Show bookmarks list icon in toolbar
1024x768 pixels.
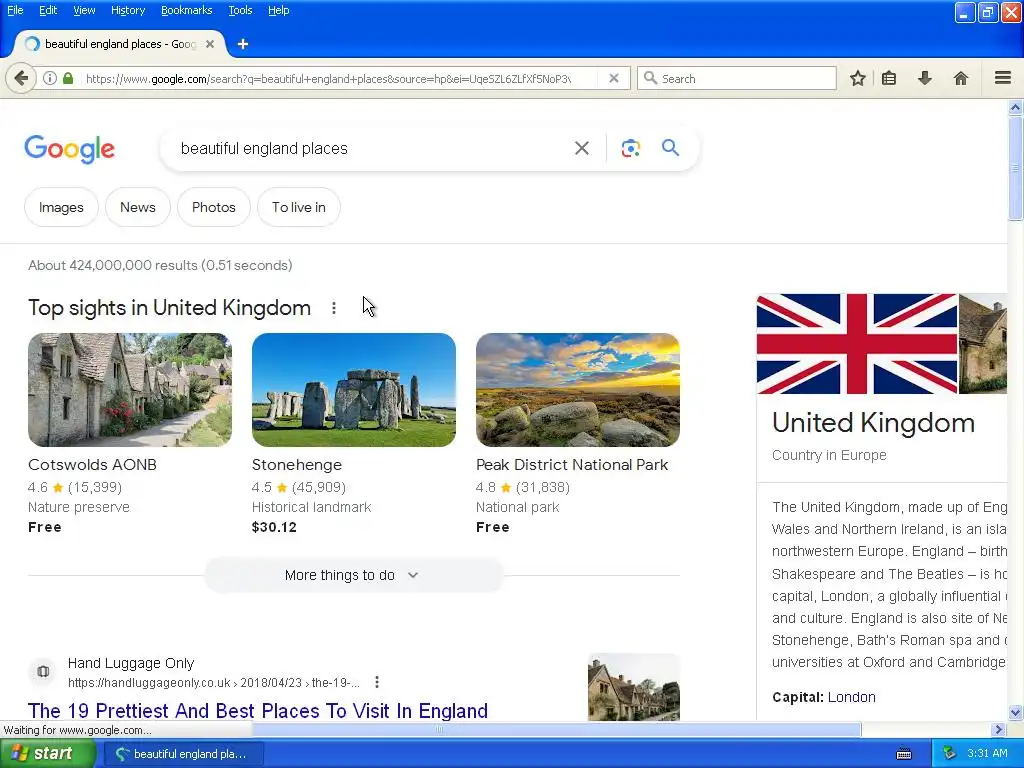pyautogui.click(x=889, y=78)
